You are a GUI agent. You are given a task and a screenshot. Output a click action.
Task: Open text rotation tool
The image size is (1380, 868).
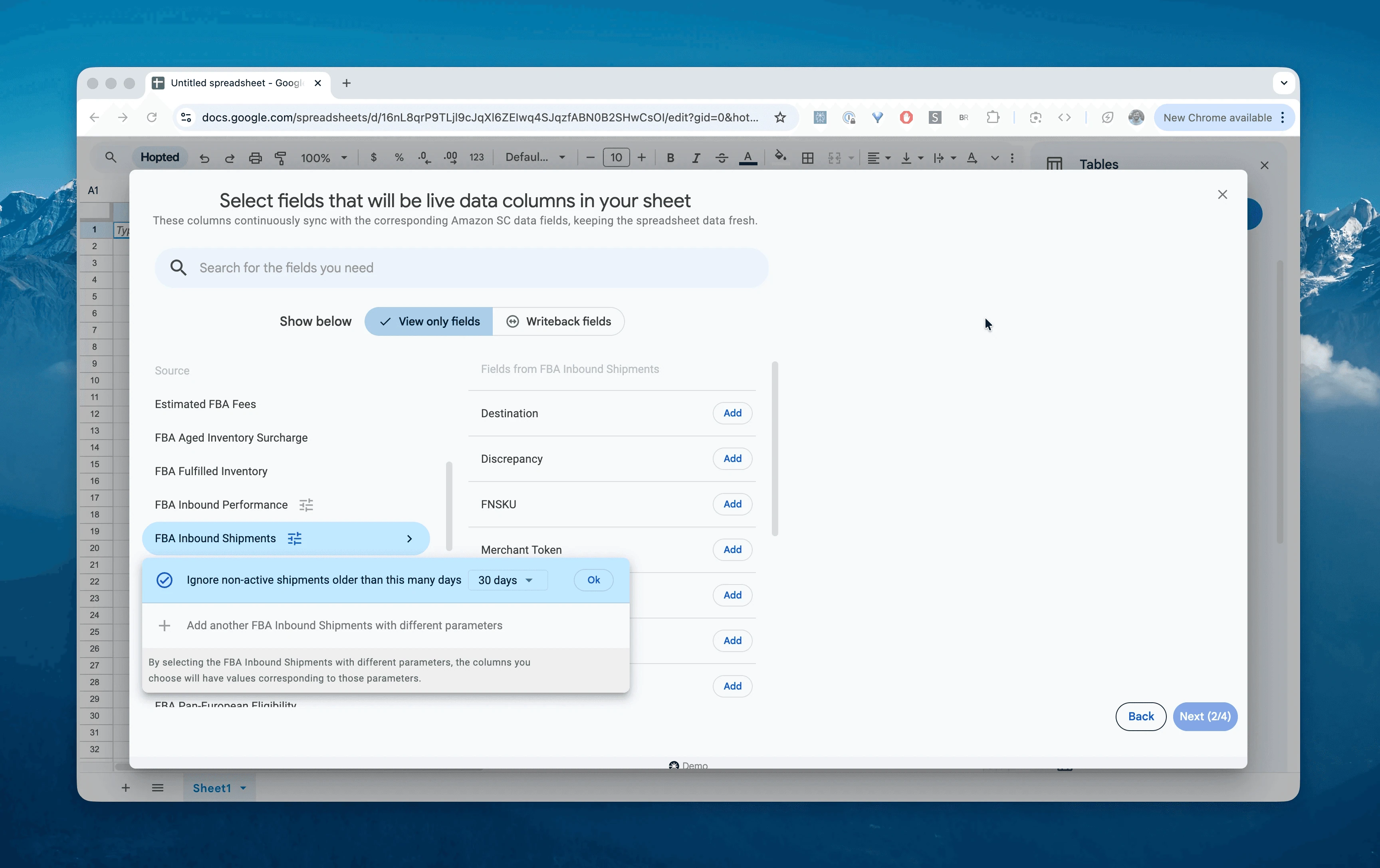(x=972, y=158)
